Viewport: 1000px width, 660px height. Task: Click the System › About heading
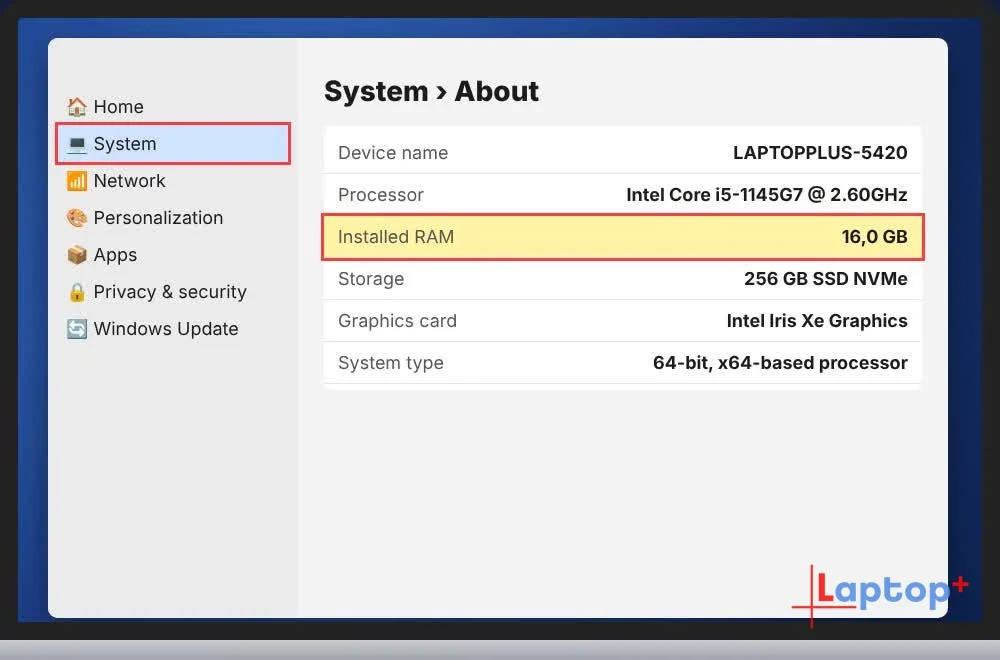(x=431, y=91)
